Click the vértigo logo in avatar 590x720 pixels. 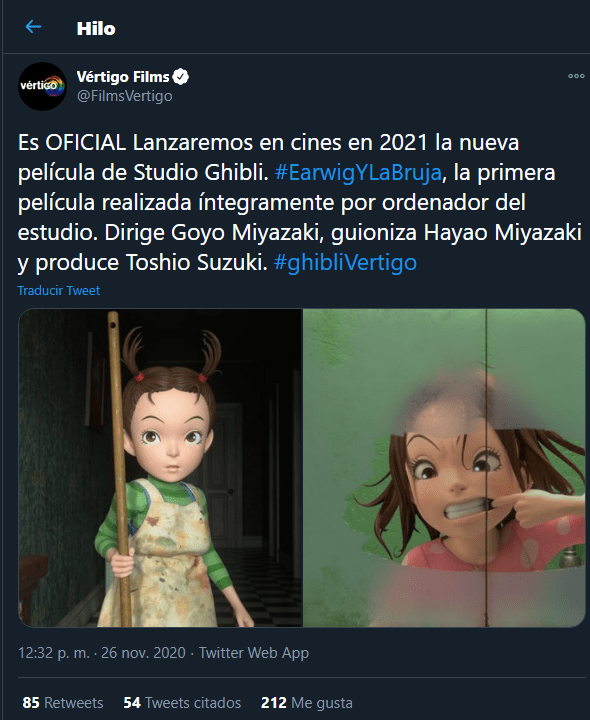[x=42, y=85]
